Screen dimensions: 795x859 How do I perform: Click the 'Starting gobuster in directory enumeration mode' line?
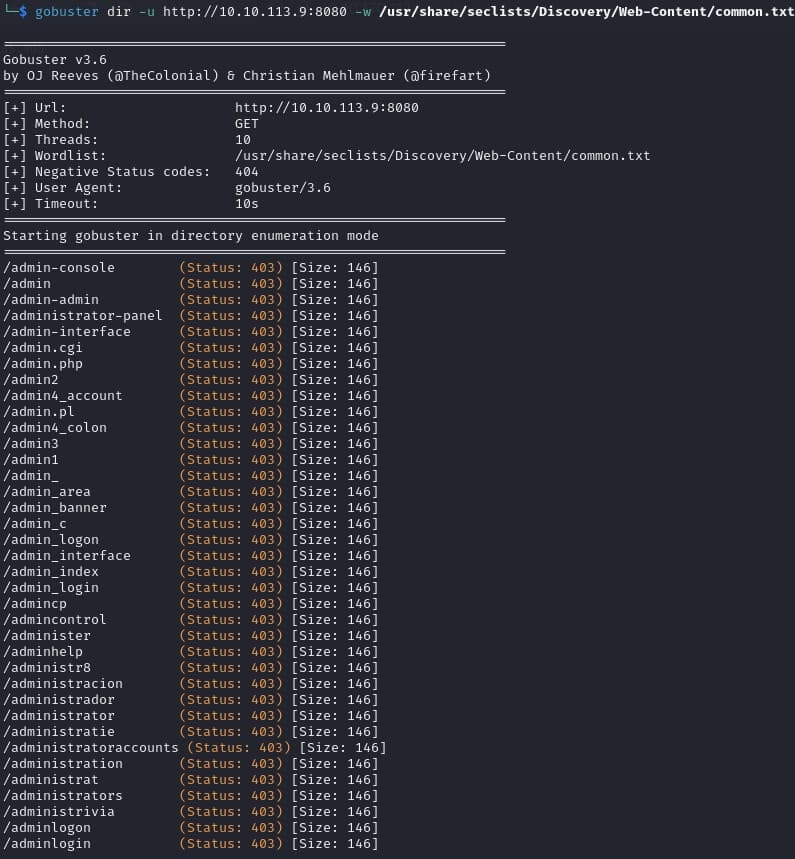pos(191,236)
